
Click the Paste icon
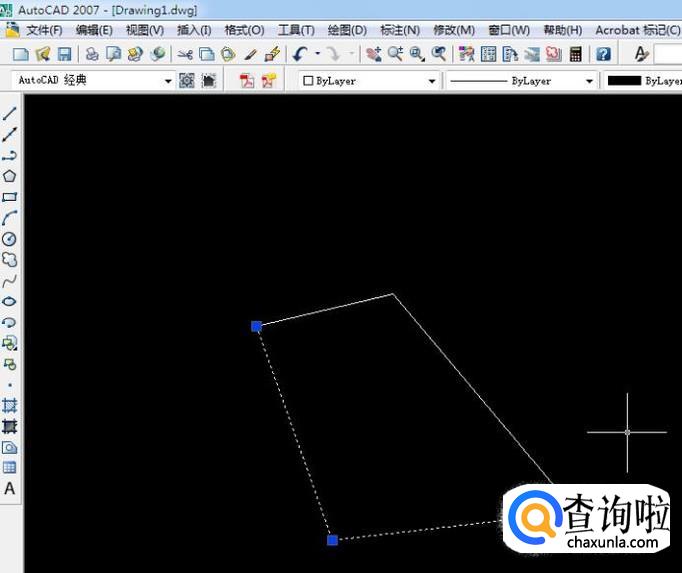(x=228, y=54)
